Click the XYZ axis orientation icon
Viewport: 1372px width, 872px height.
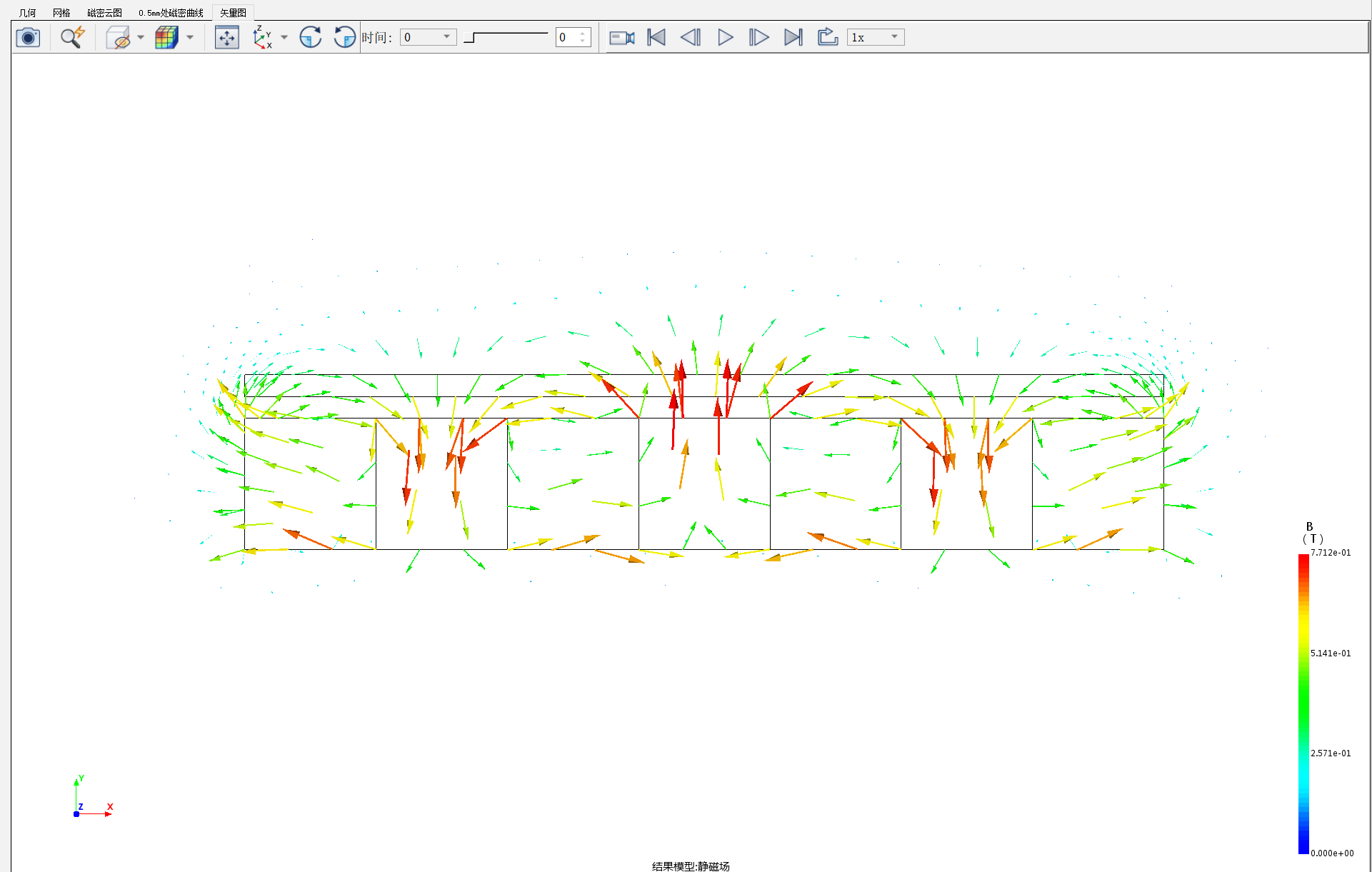coord(263,37)
